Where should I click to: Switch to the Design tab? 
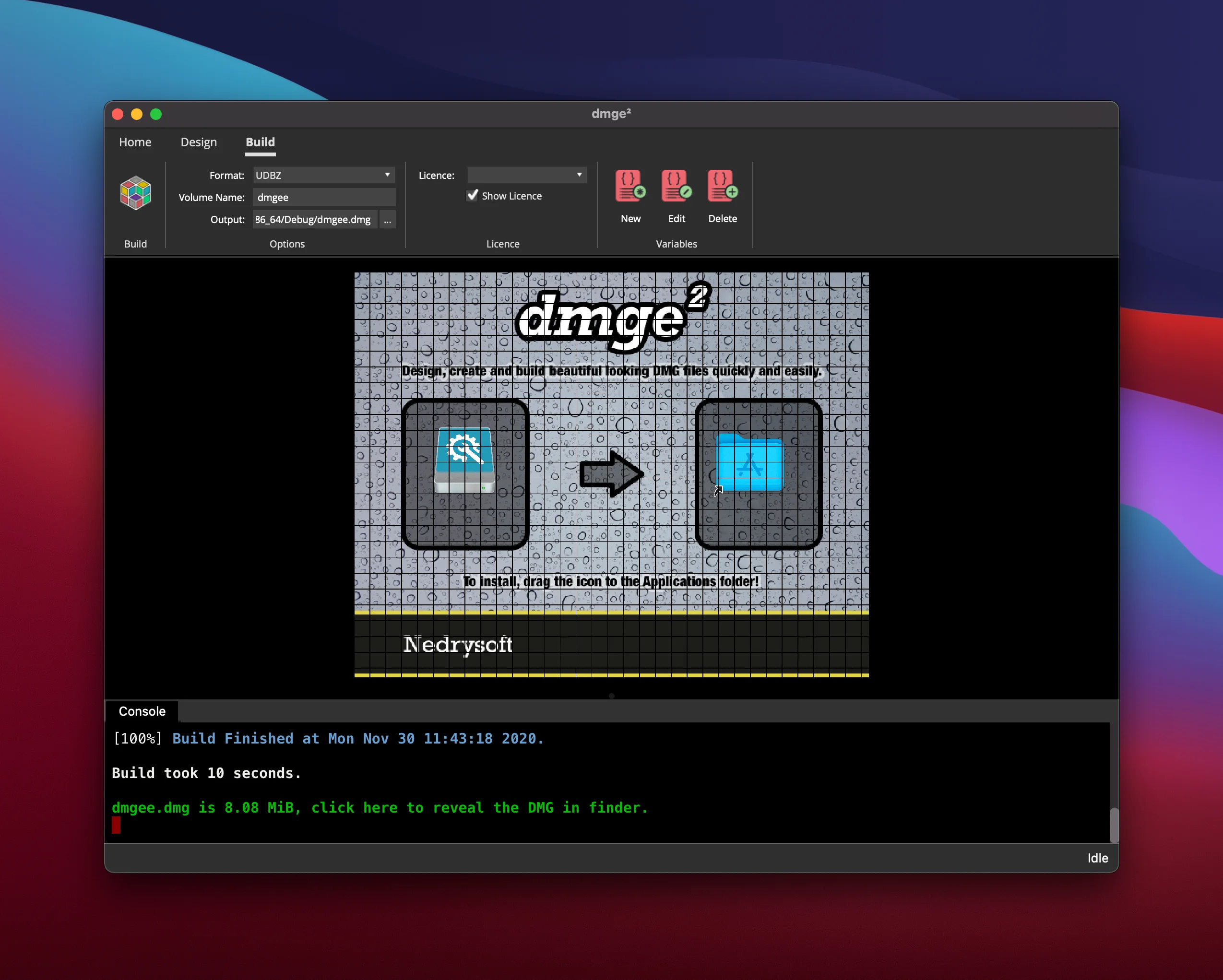pyautogui.click(x=199, y=142)
